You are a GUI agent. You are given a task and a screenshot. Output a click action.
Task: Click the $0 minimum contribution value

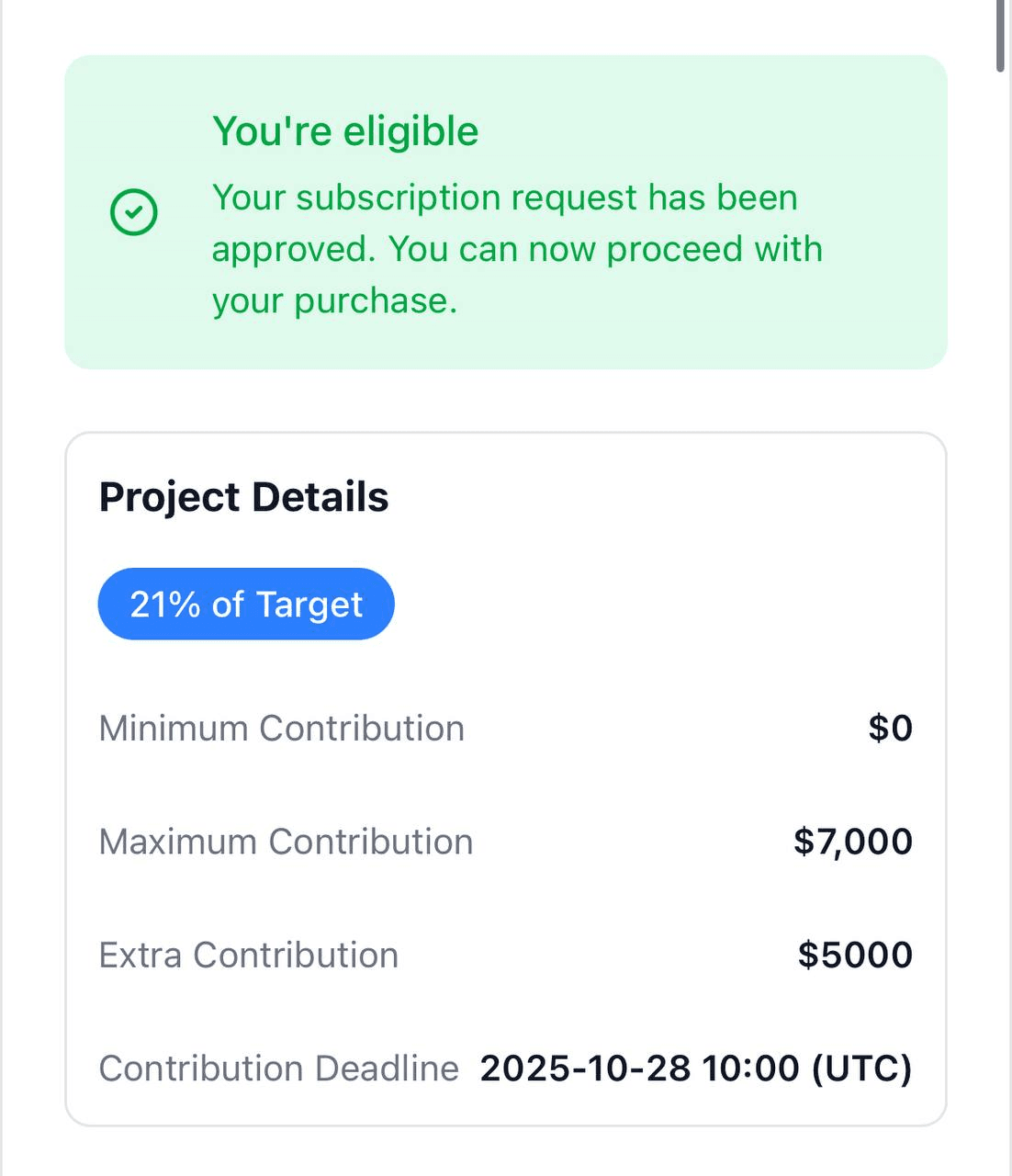(890, 729)
